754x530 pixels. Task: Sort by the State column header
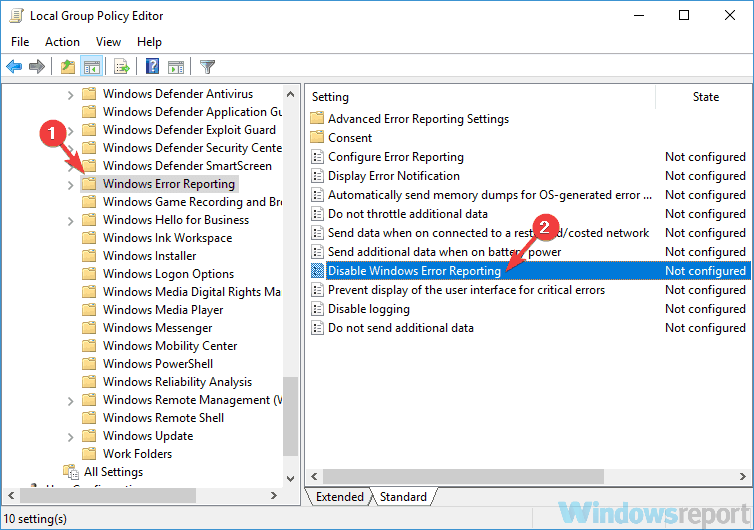pos(705,97)
